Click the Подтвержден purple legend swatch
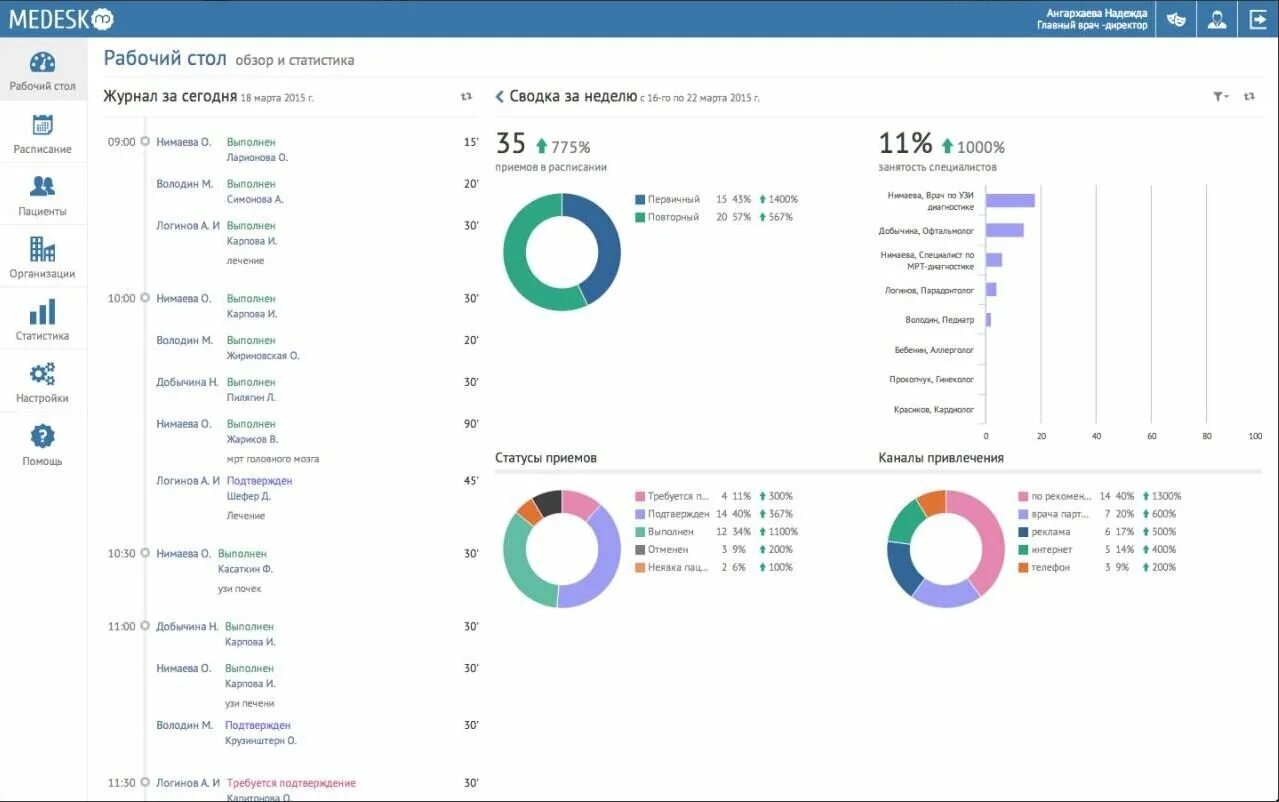The width and height of the screenshot is (1279, 802). tap(640, 514)
